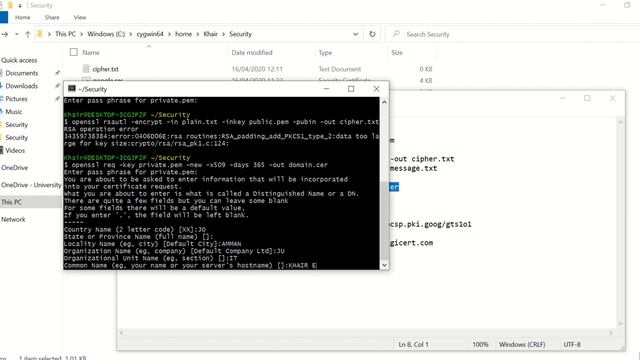The height and width of the screenshot is (360, 640).
Task: Click the terminal scrollbar down arrow
Action: click(384, 265)
